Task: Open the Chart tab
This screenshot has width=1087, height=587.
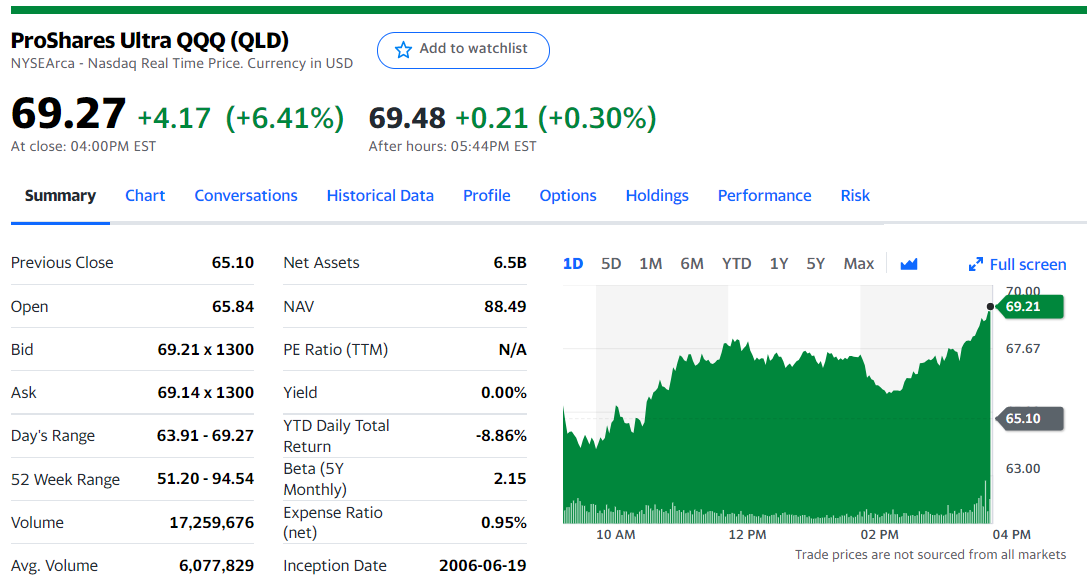Action: point(145,195)
